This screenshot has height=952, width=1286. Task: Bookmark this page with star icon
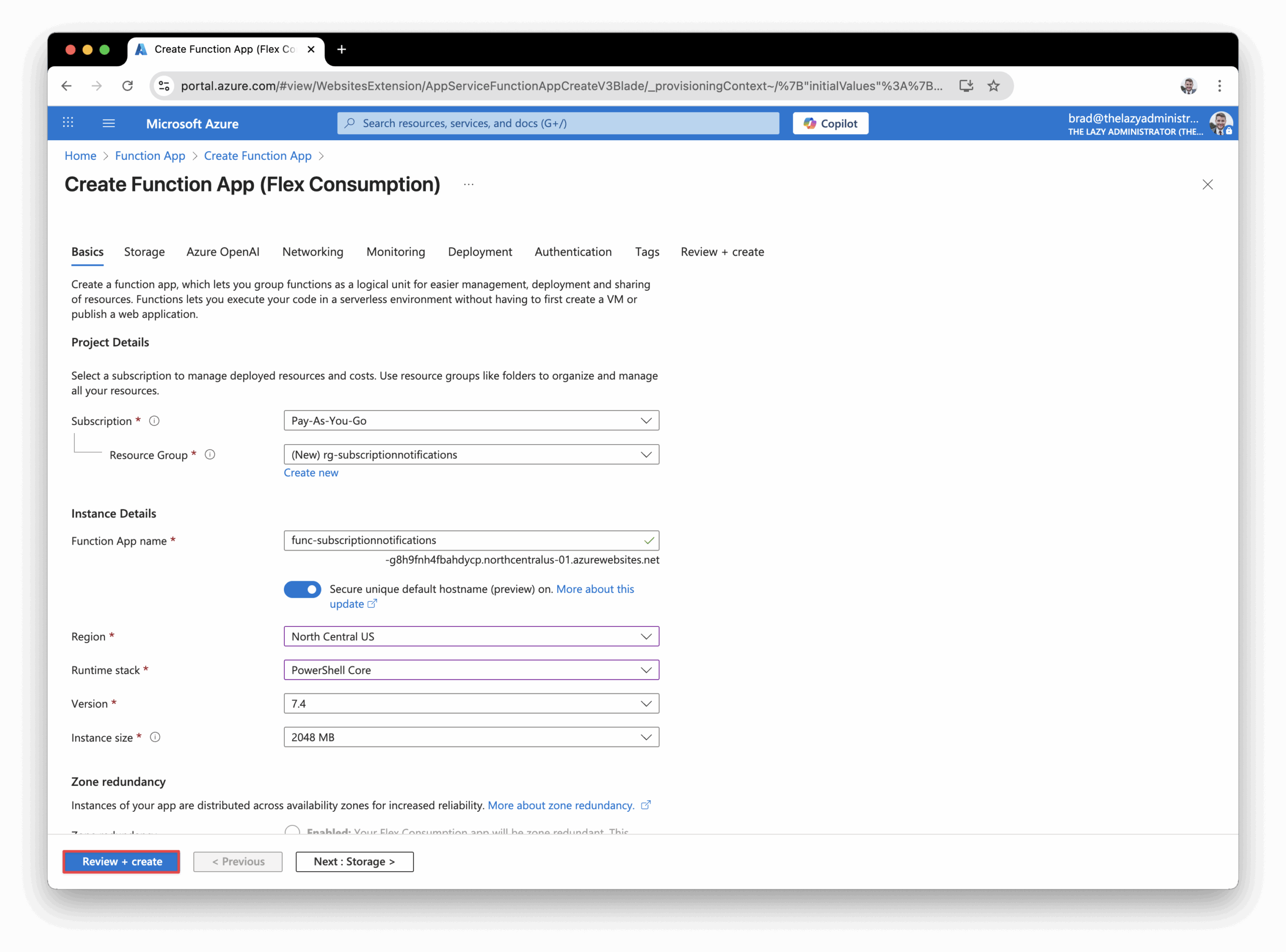coord(993,86)
